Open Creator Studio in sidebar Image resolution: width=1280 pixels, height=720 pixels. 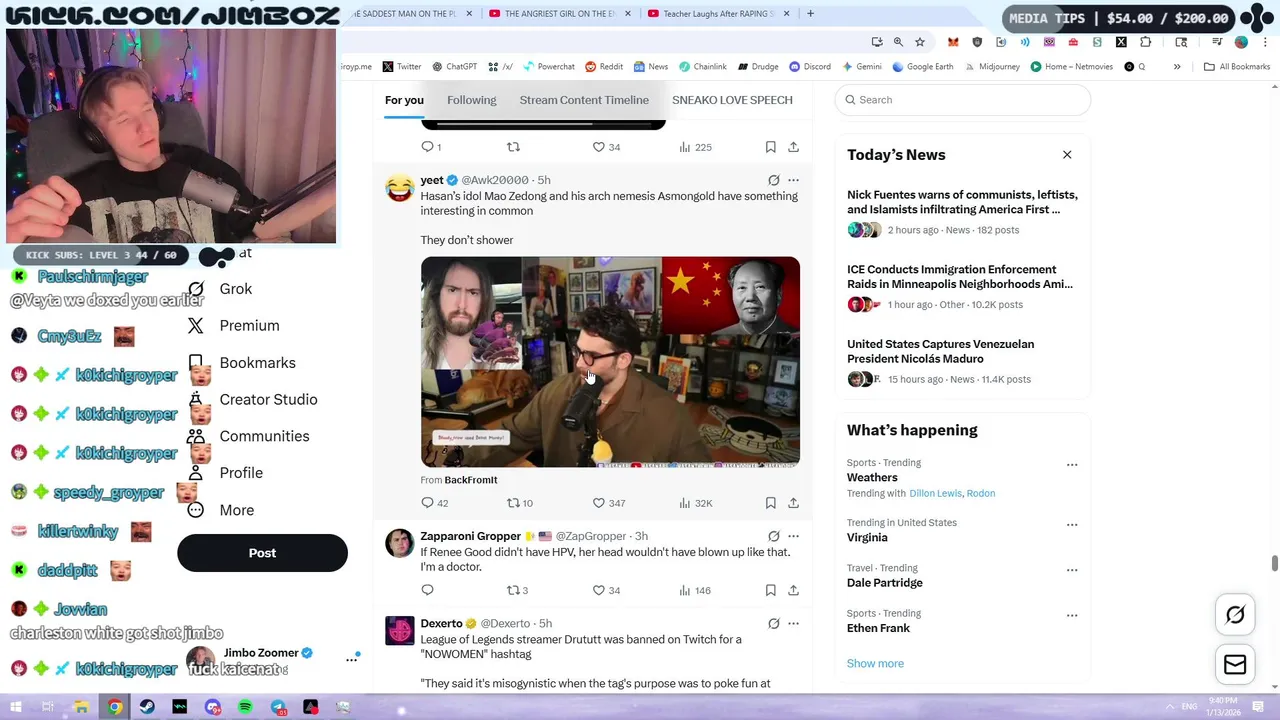pos(253,400)
